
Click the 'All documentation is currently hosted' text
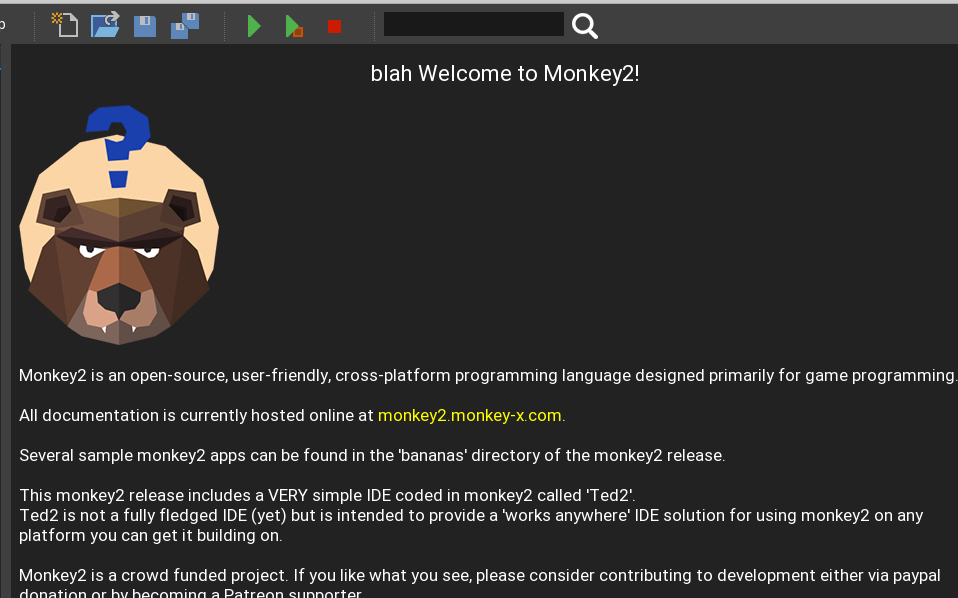[x=196, y=415]
